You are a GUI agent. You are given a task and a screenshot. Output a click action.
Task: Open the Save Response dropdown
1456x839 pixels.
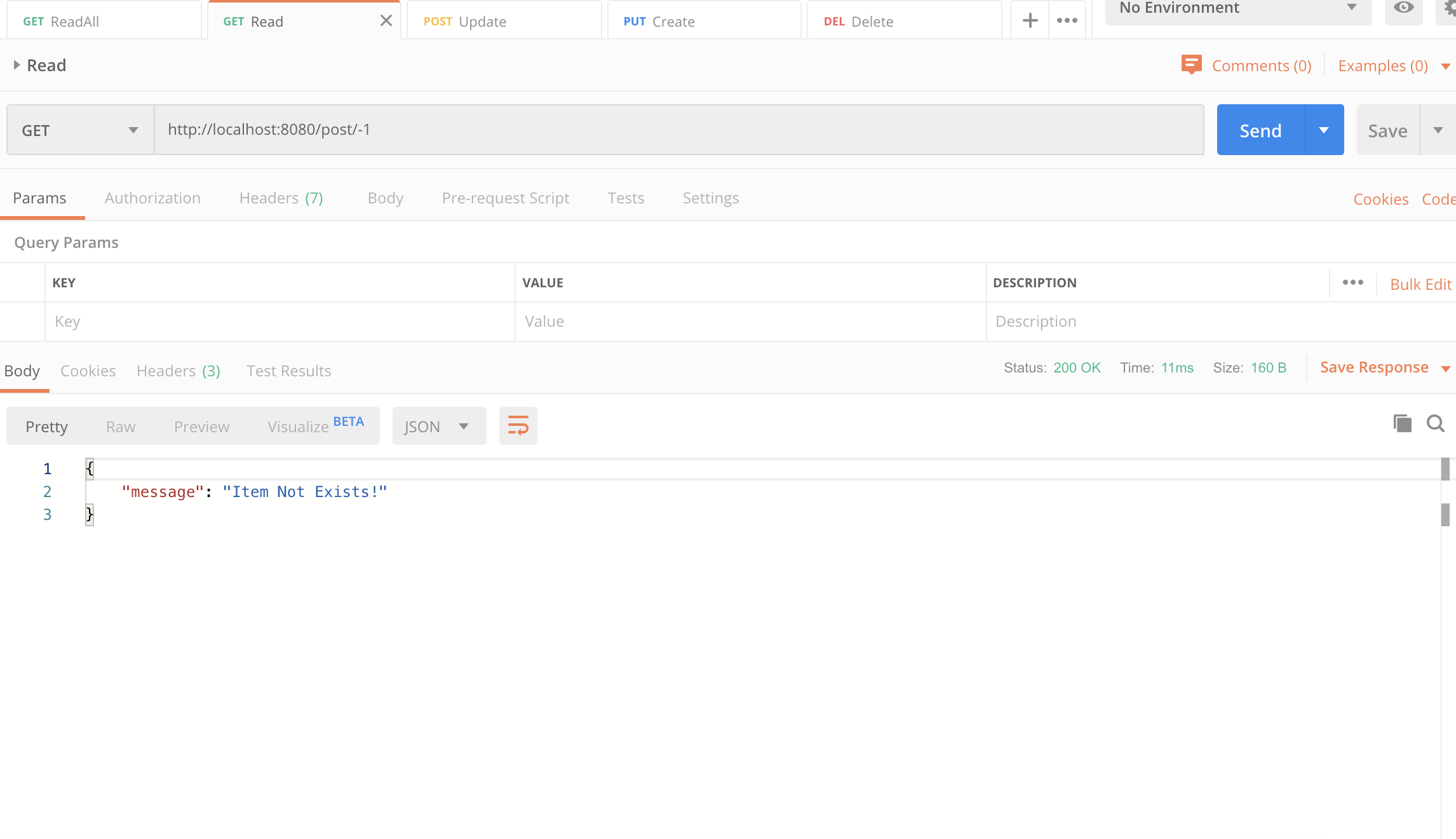pyautogui.click(x=1446, y=369)
